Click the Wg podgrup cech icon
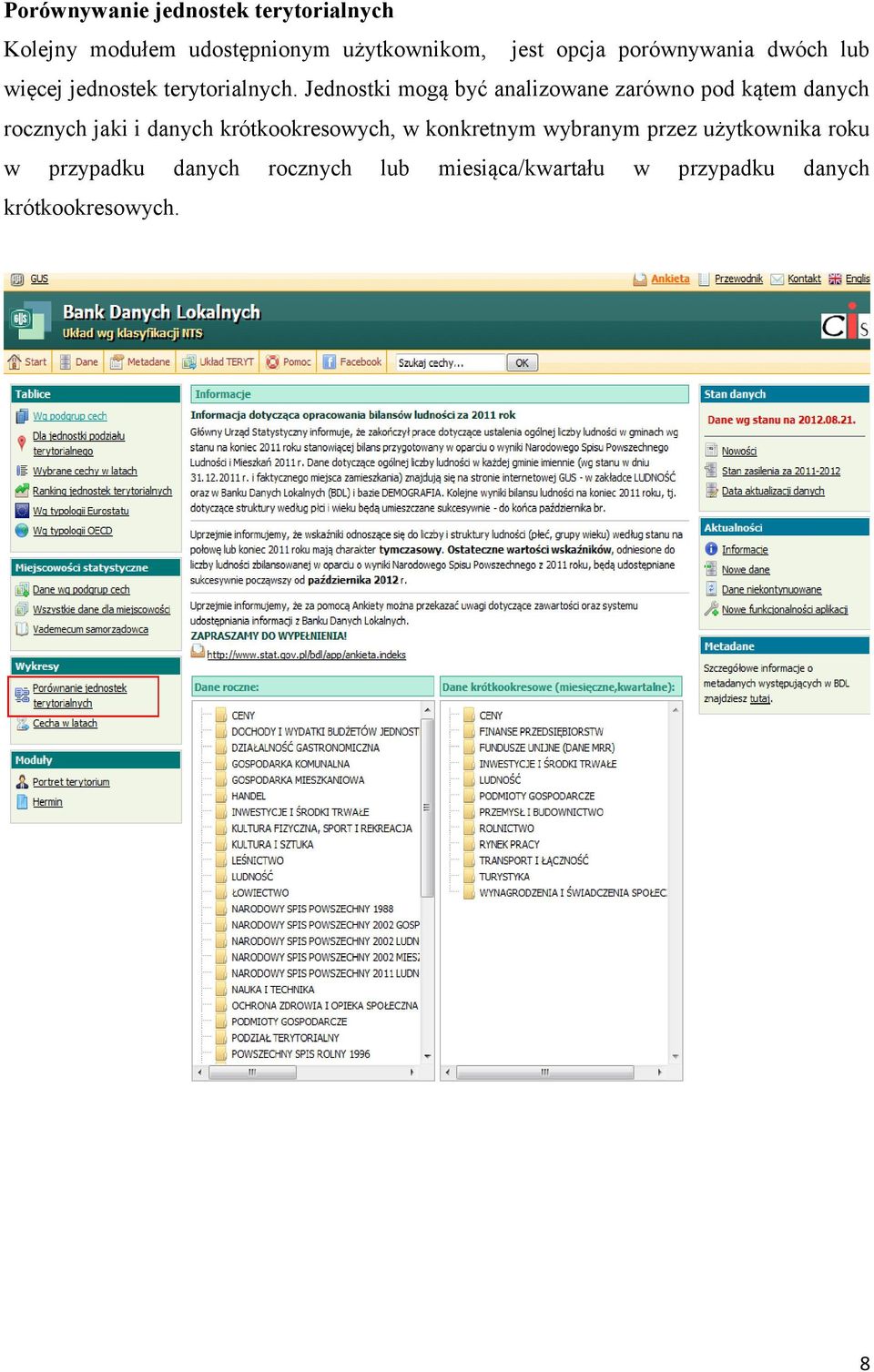Screen dimensions: 874x1372 click(x=22, y=416)
